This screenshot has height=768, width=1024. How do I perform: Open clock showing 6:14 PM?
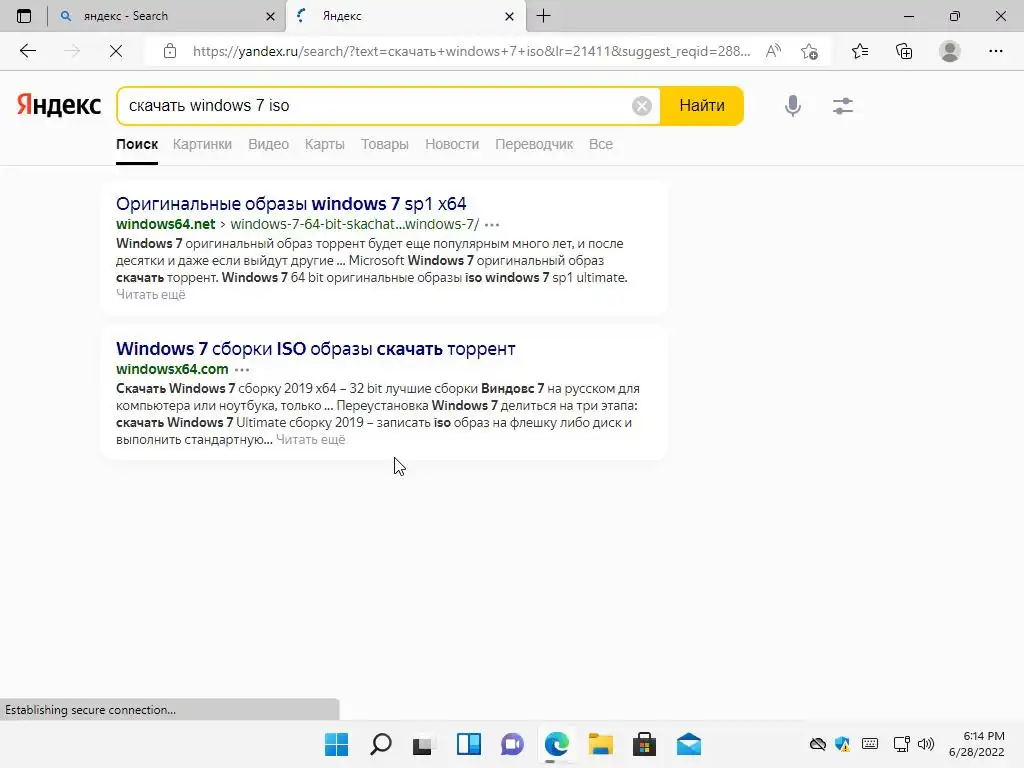[976, 744]
